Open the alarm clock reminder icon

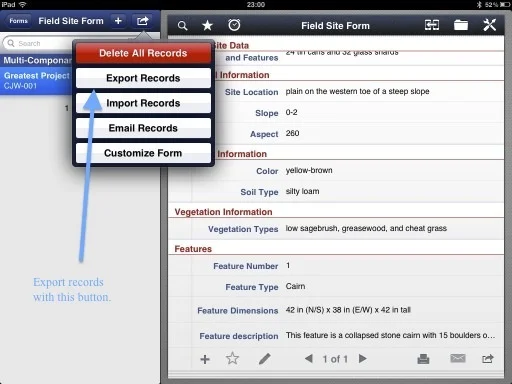pyautogui.click(x=234, y=25)
